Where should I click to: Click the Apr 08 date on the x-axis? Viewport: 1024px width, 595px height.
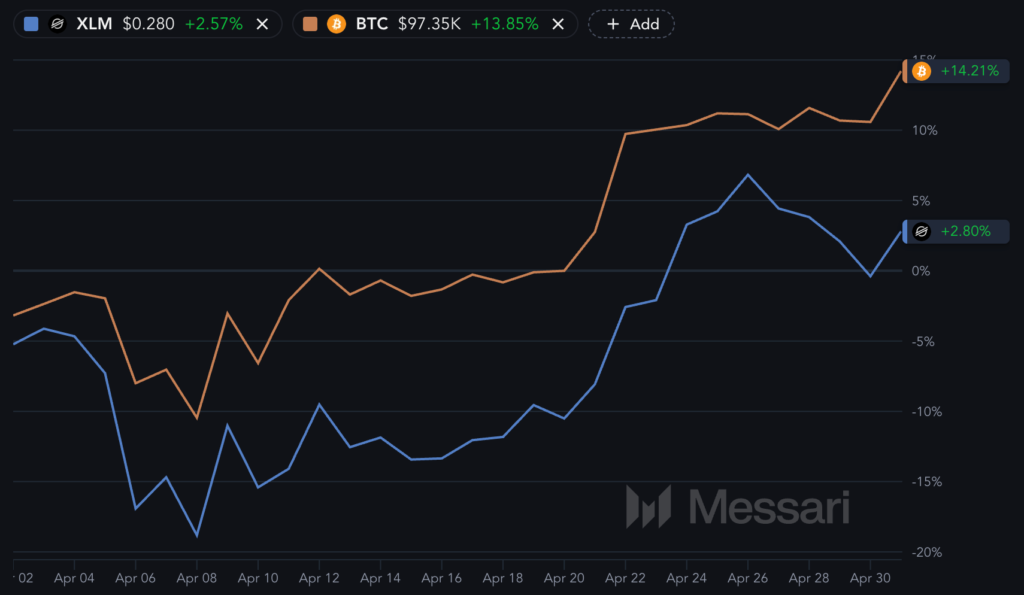(x=196, y=578)
